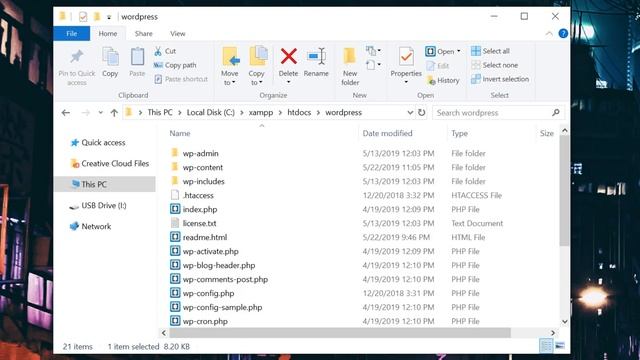Open the New item dropdown
The image size is (640, 360).
click(373, 51)
